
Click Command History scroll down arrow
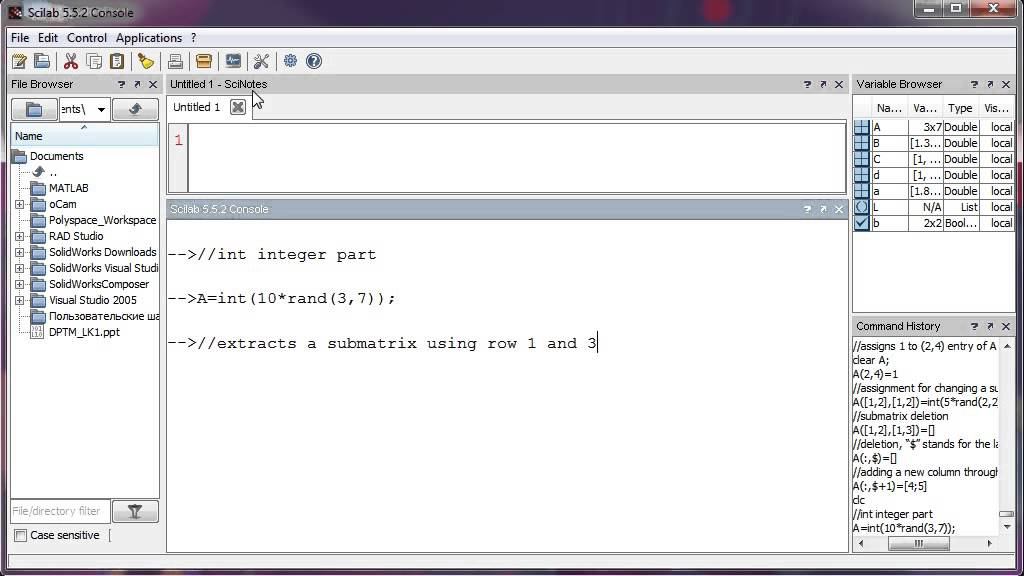click(x=1007, y=528)
